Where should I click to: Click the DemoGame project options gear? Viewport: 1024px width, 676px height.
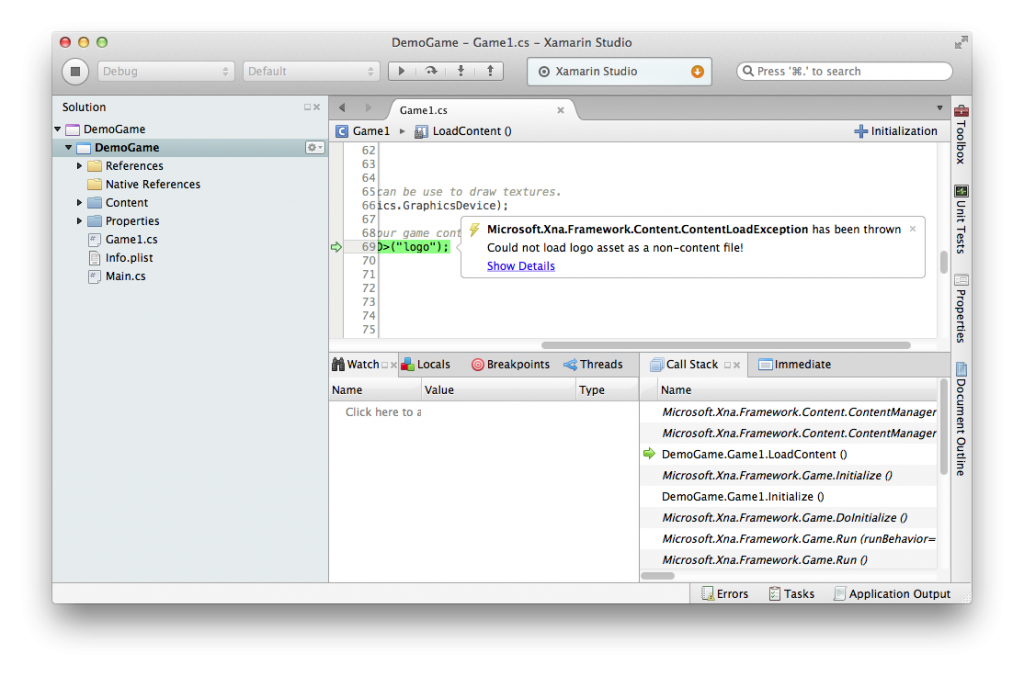(314, 148)
